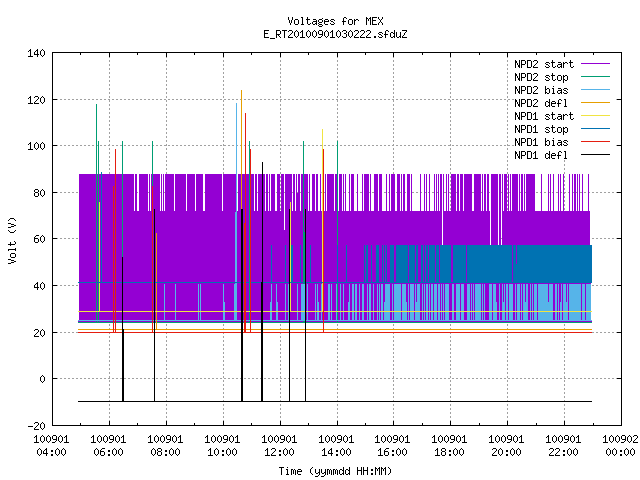Click the solid dark blue block after 20:00

pyautogui.click(x=555, y=264)
